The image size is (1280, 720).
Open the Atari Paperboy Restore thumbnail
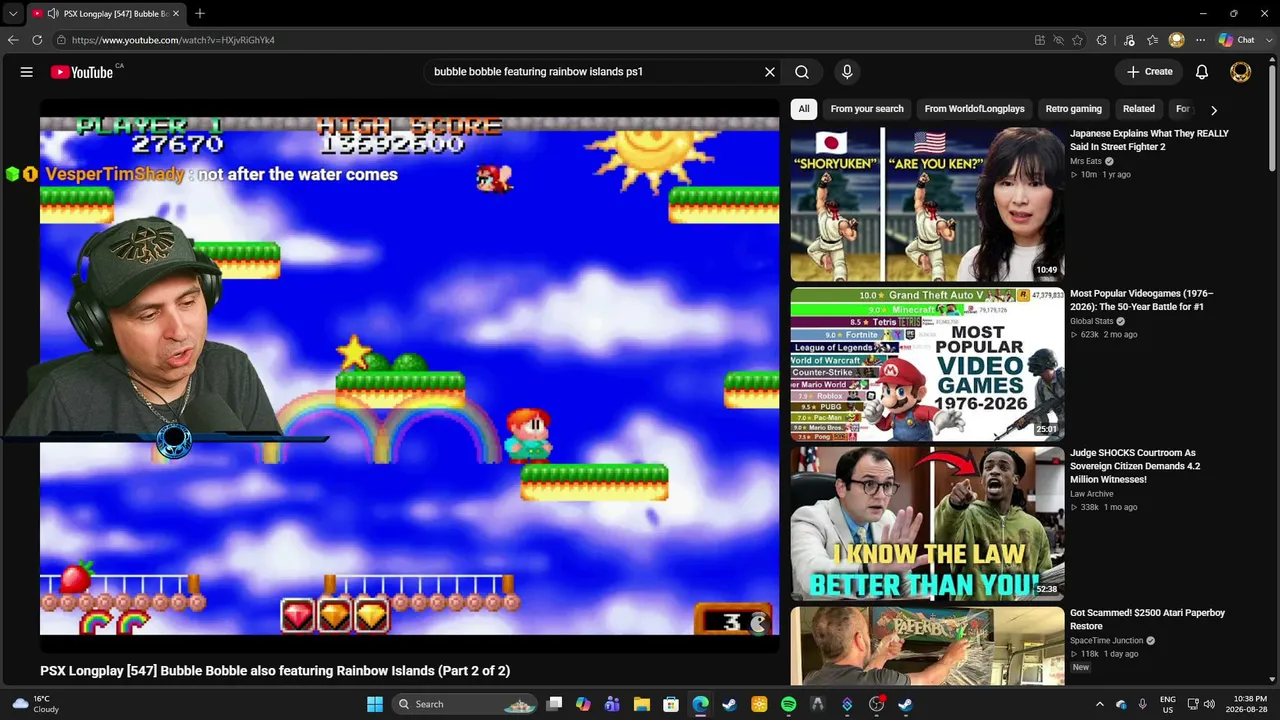(x=927, y=646)
